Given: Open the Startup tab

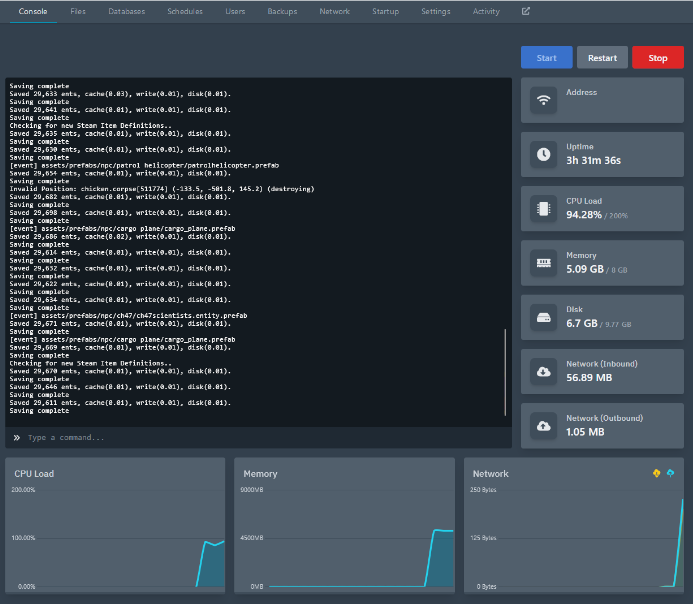Looking at the screenshot, I should (385, 11).
